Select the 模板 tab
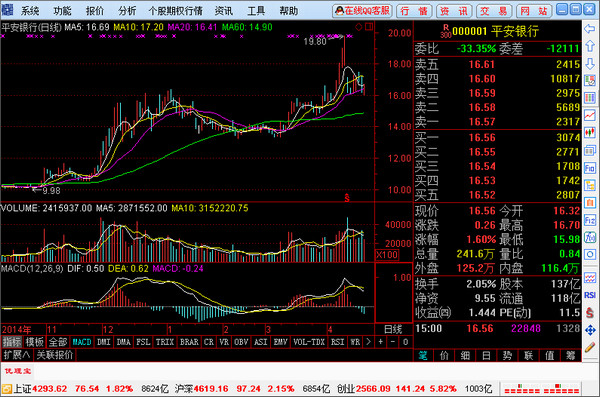 point(34,342)
